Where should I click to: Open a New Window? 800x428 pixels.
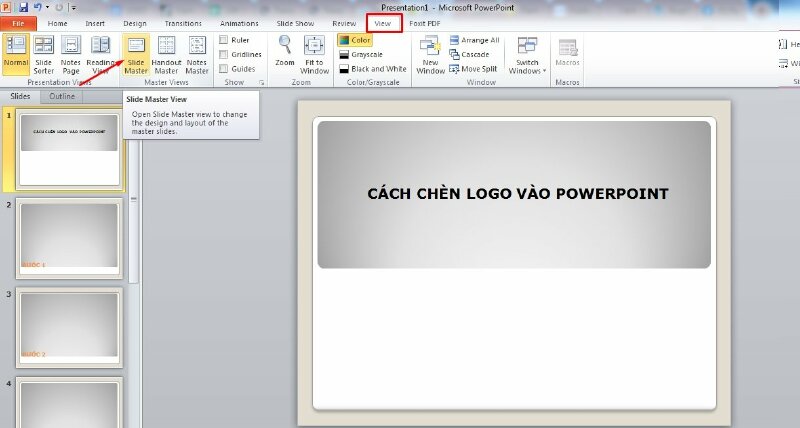point(431,55)
